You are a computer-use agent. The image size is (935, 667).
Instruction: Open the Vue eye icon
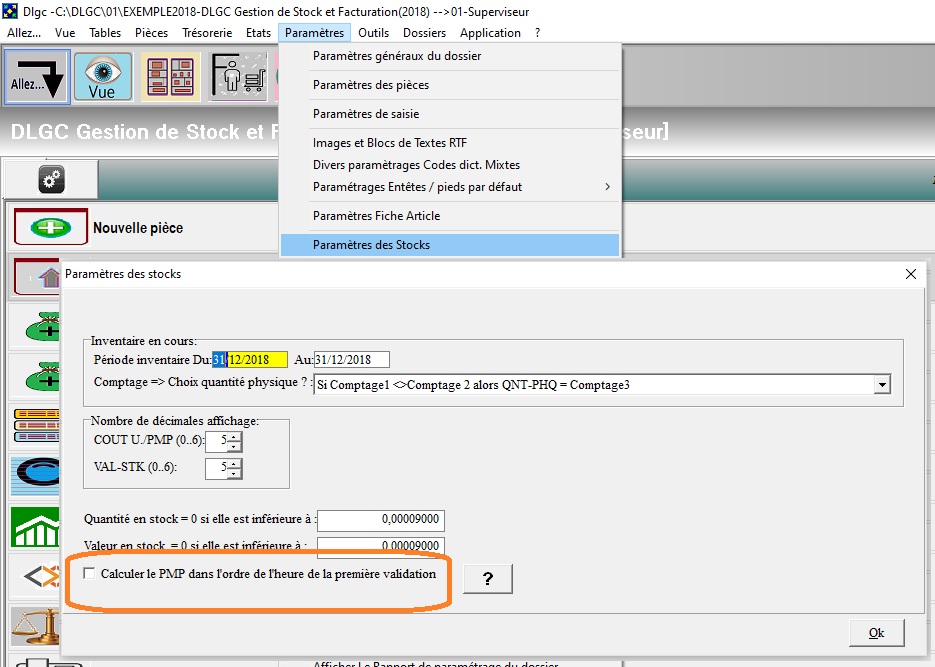(102, 77)
